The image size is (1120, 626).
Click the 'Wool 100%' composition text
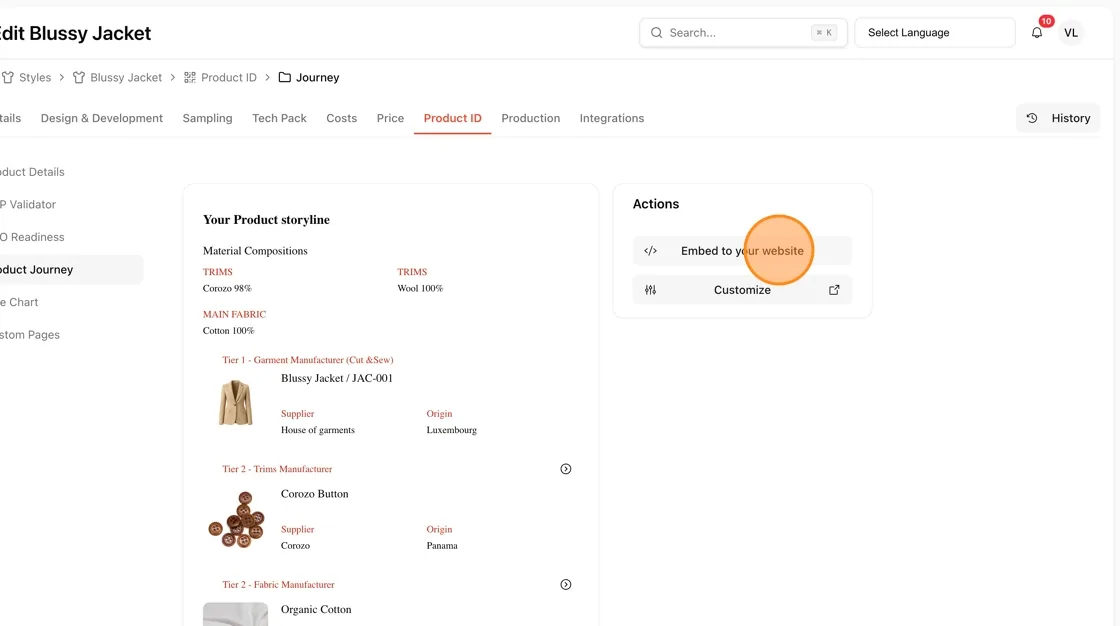coord(420,289)
